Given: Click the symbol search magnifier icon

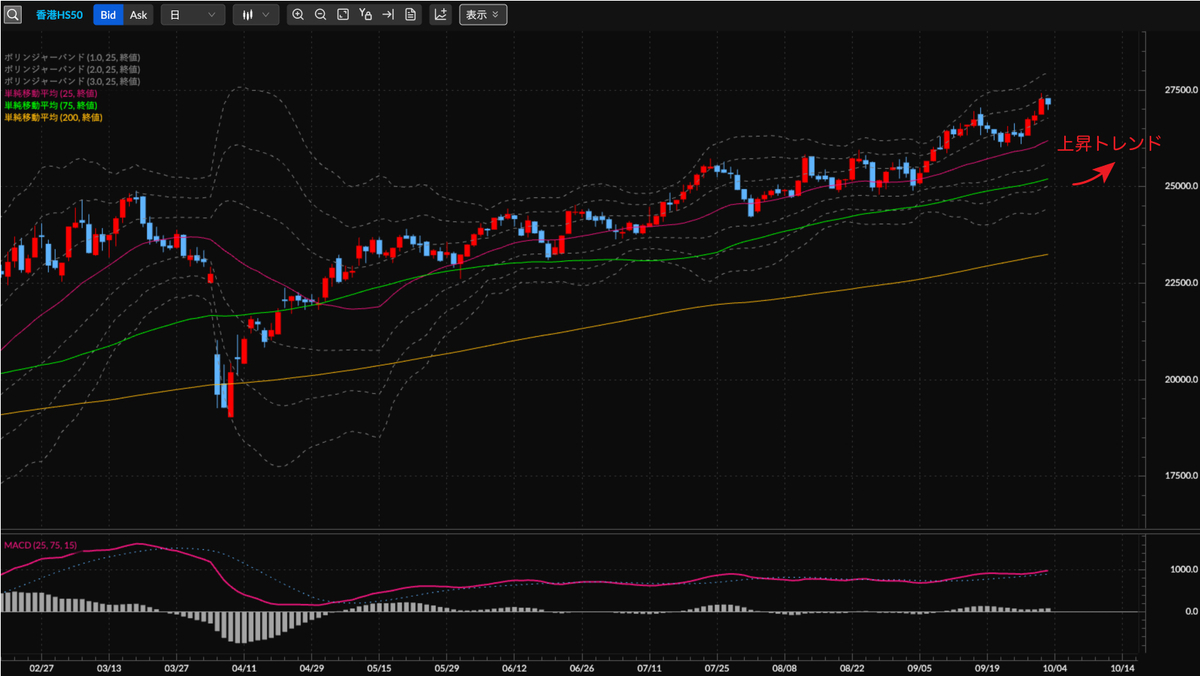Looking at the screenshot, I should [13, 15].
